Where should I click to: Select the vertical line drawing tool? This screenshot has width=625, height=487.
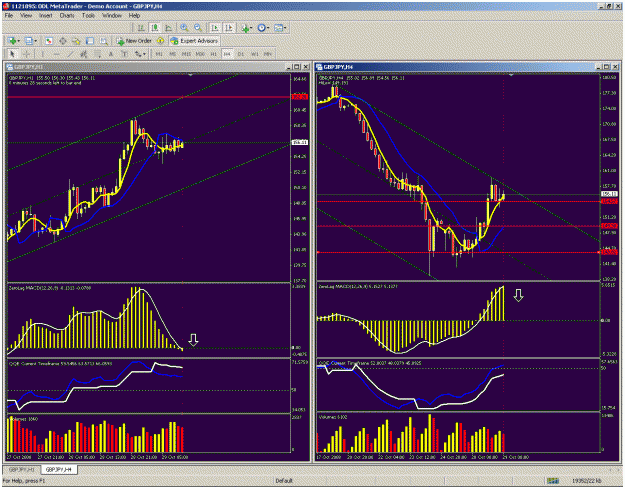[42, 54]
